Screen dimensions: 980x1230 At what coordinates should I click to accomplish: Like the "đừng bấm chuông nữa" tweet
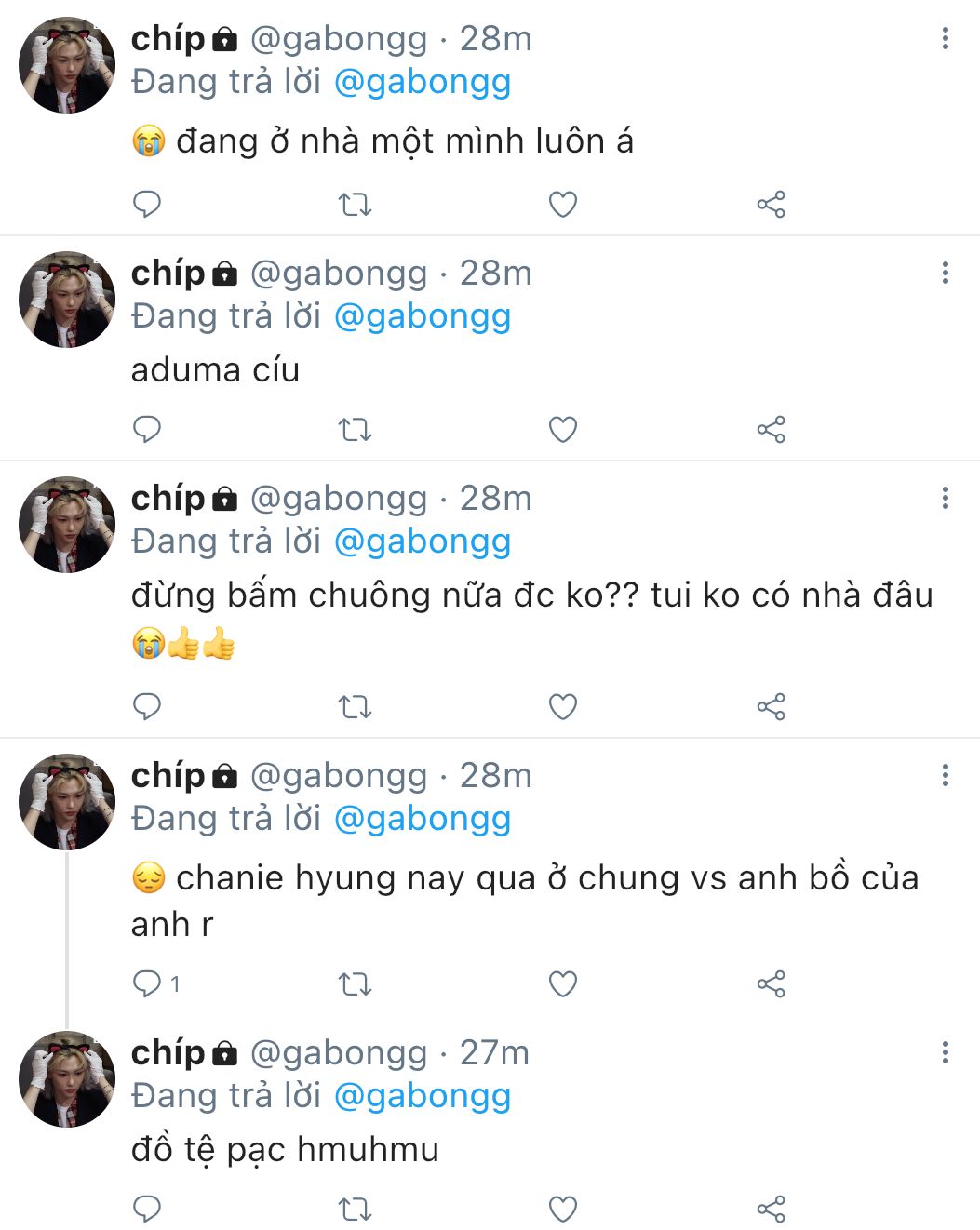(563, 707)
